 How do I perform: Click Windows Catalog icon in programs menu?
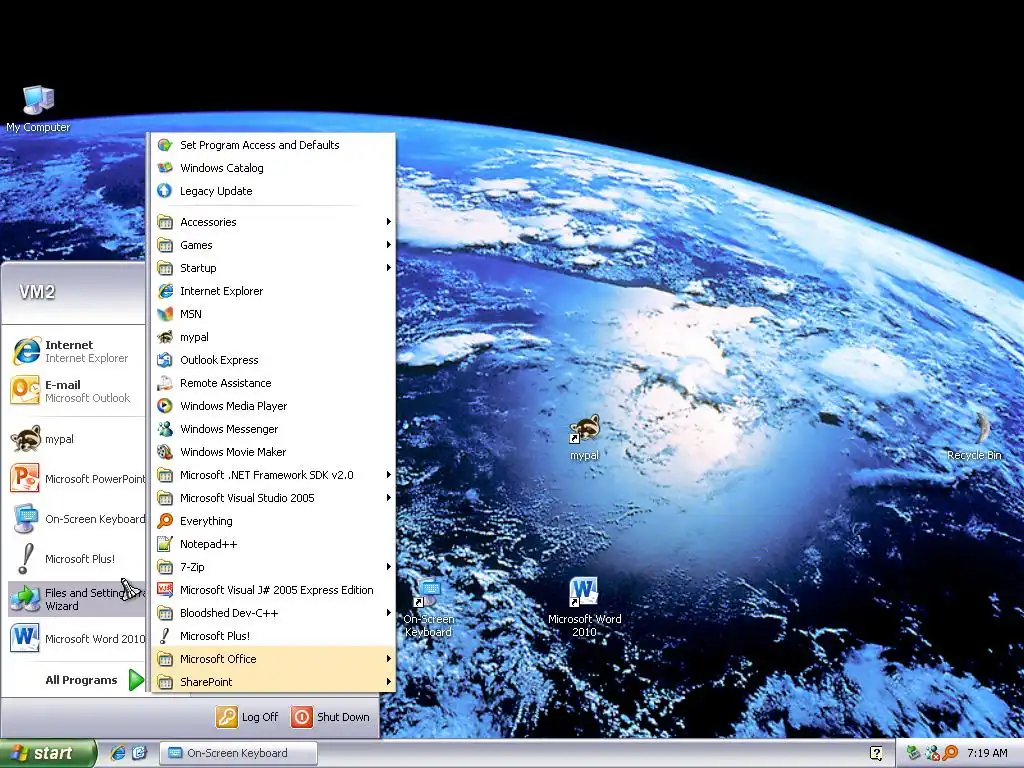click(x=165, y=168)
